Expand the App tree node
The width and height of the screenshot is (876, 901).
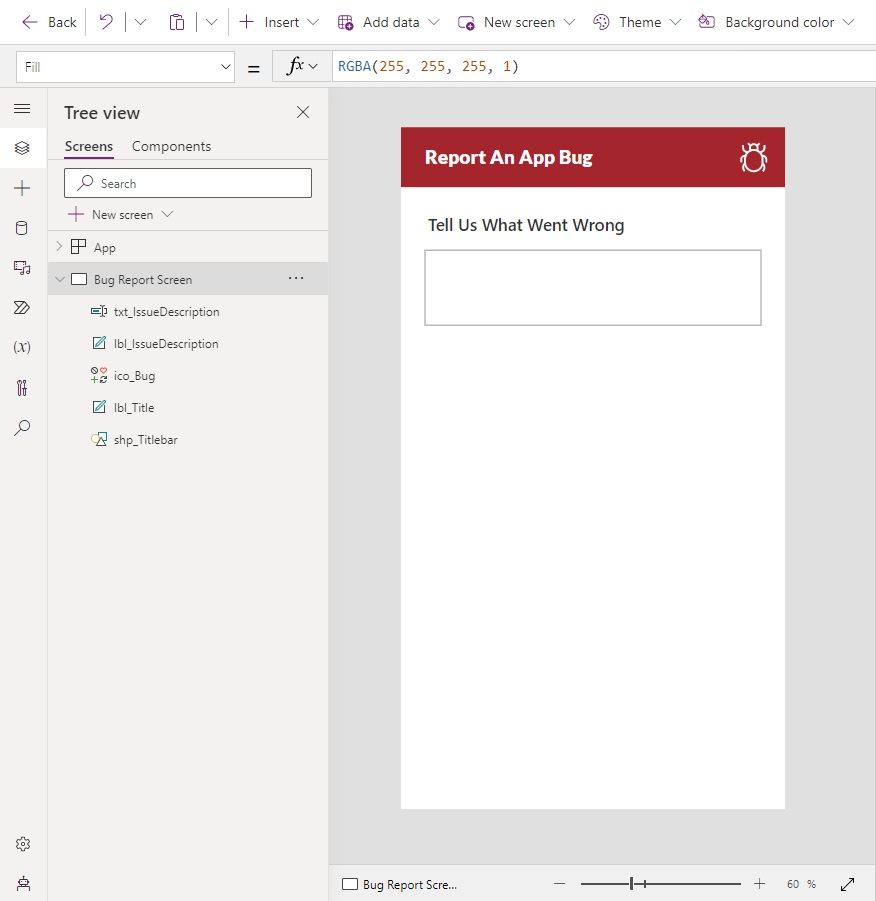point(59,247)
